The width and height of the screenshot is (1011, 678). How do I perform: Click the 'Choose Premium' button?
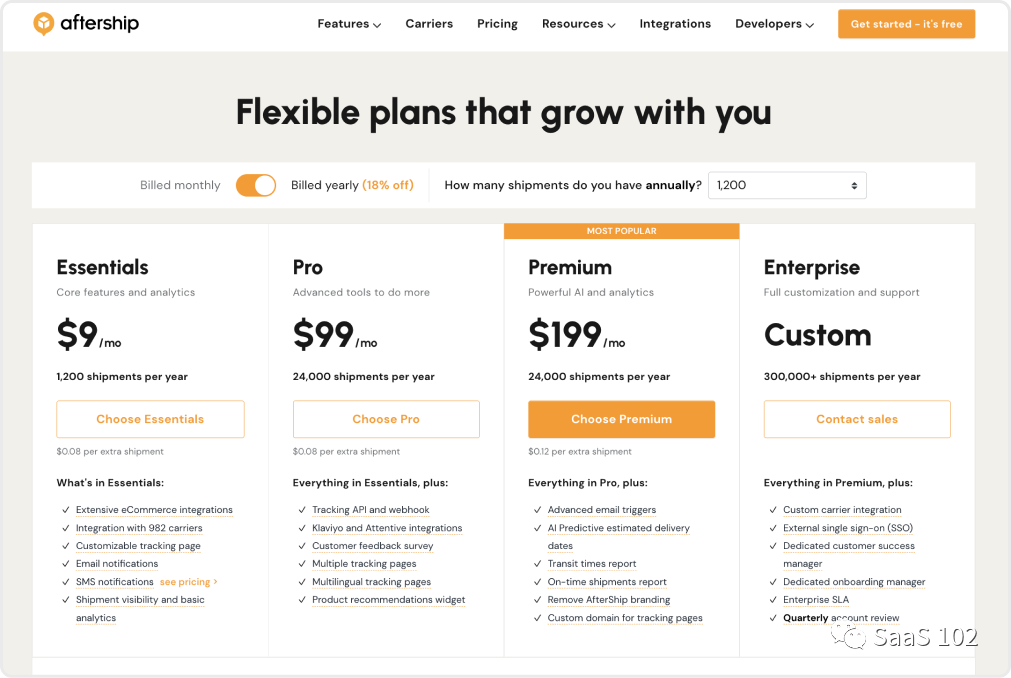pos(621,419)
